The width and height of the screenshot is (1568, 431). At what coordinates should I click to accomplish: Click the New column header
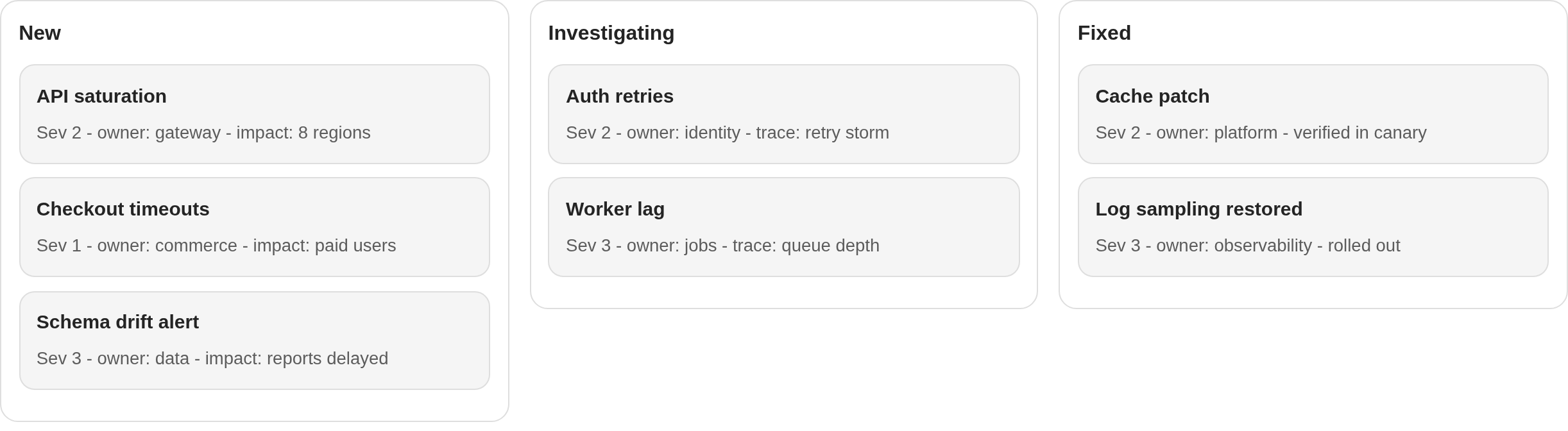click(40, 33)
